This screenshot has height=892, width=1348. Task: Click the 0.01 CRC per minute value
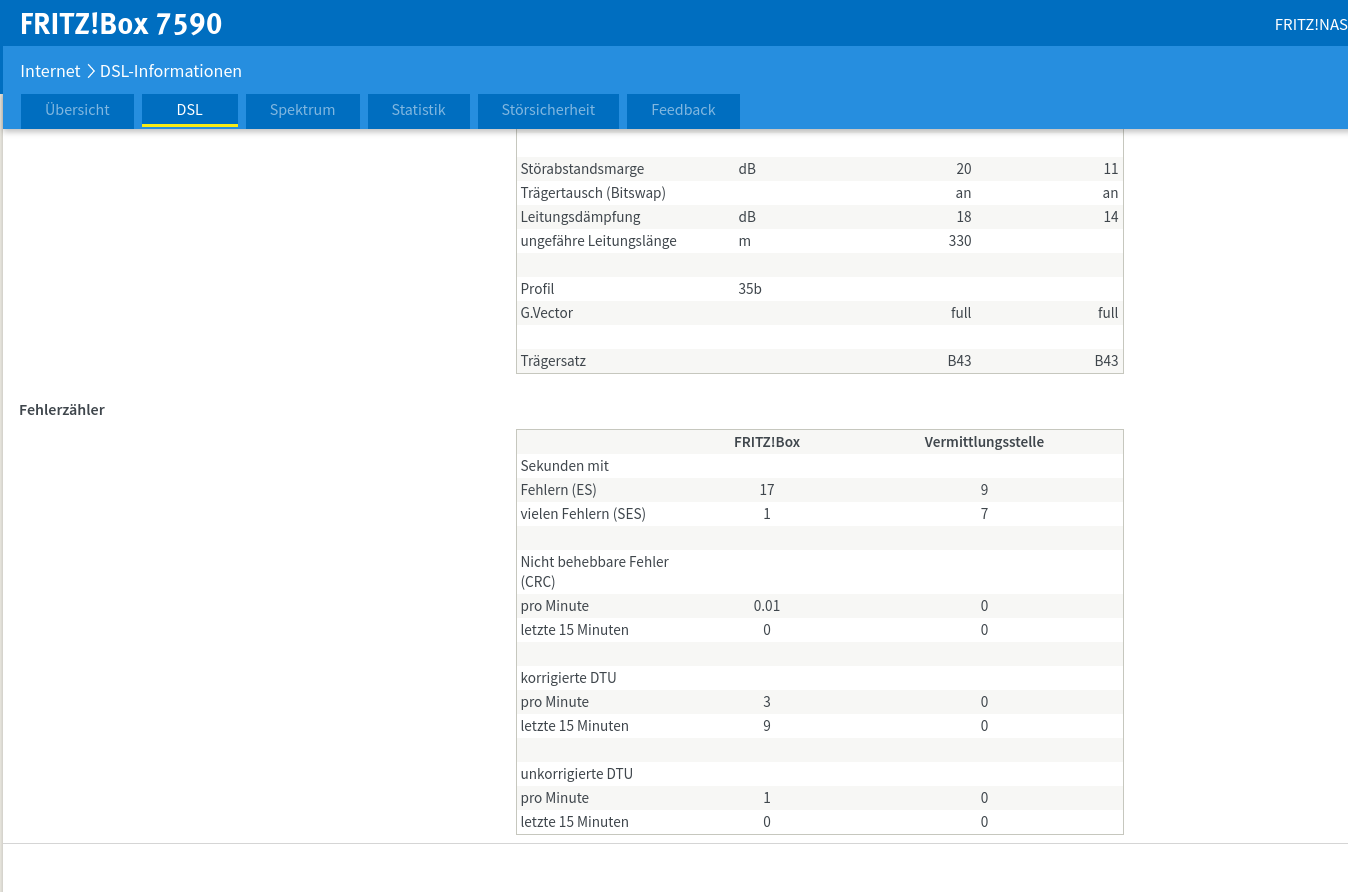[x=767, y=606]
